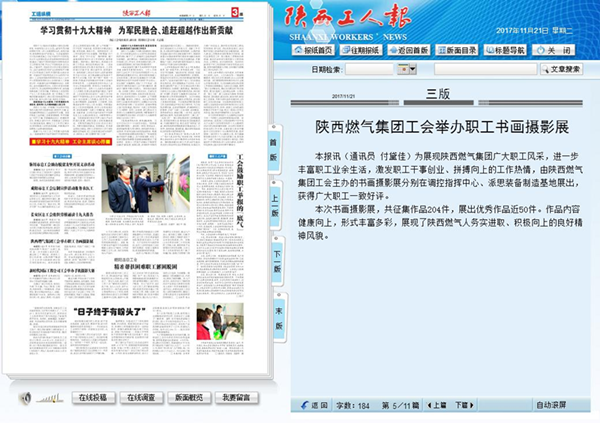Click the 第 5/11 篇 article counter
Screen dimensions: 600x423
point(400,405)
